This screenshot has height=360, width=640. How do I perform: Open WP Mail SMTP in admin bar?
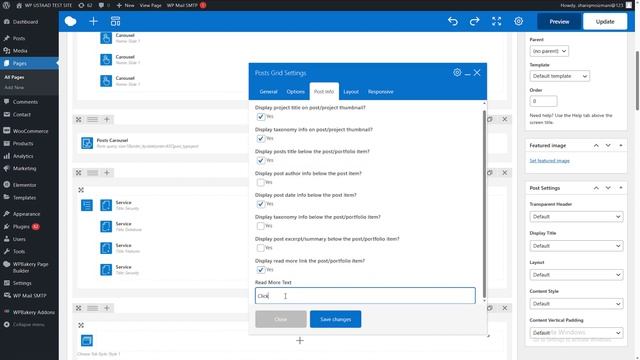click(186, 5)
